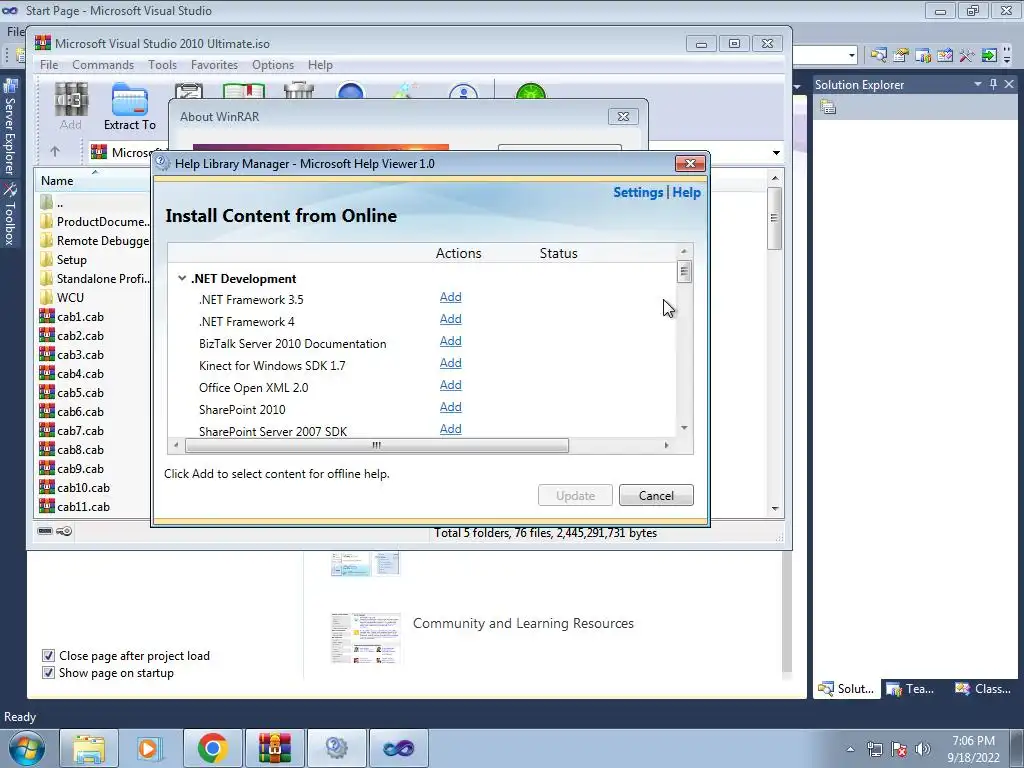Viewport: 1024px width, 768px height.
Task: Open the WinRAR Tools menu
Action: (x=162, y=65)
